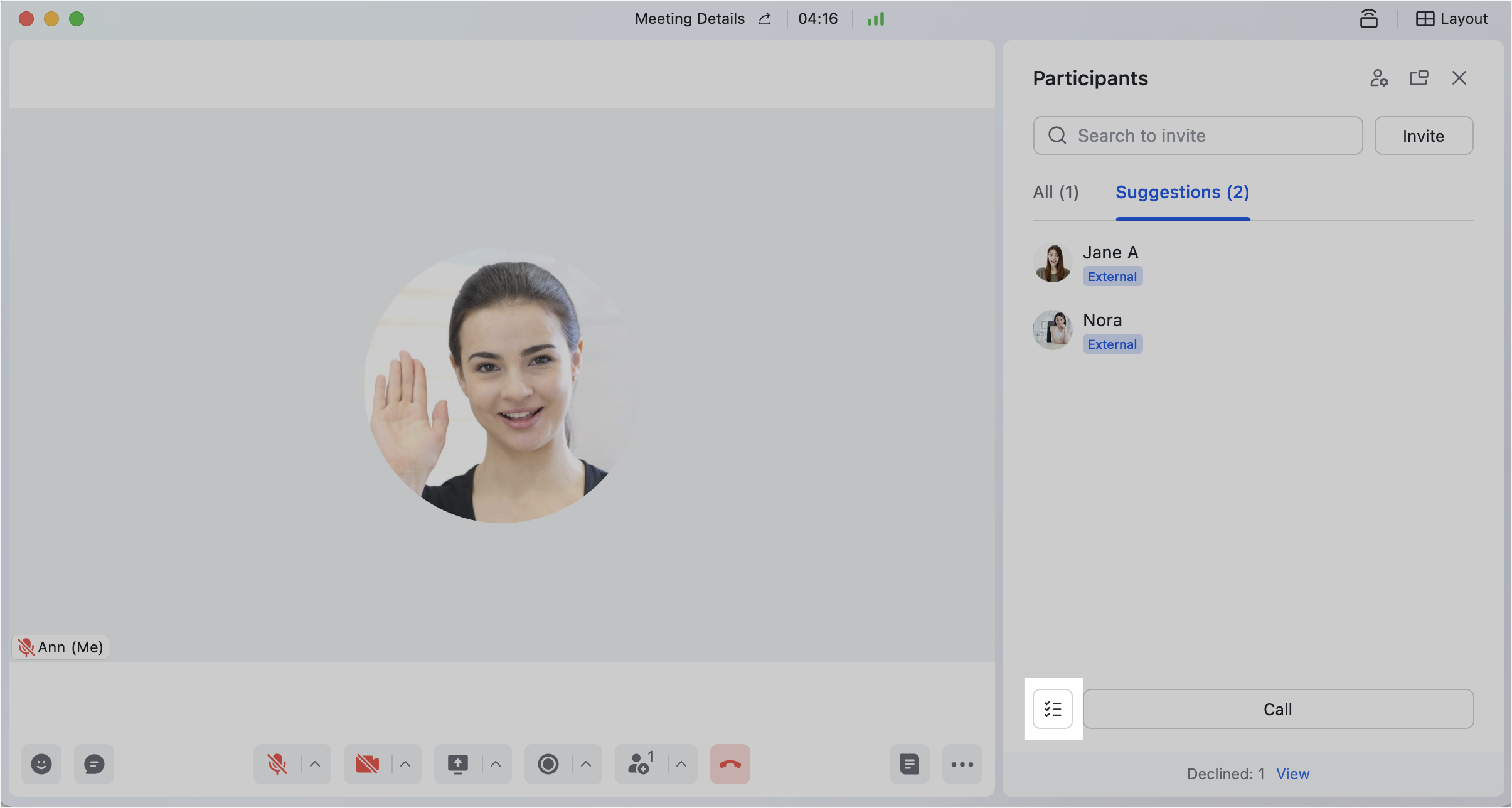
Task: Open the in-meeting chat
Action: tap(93, 764)
